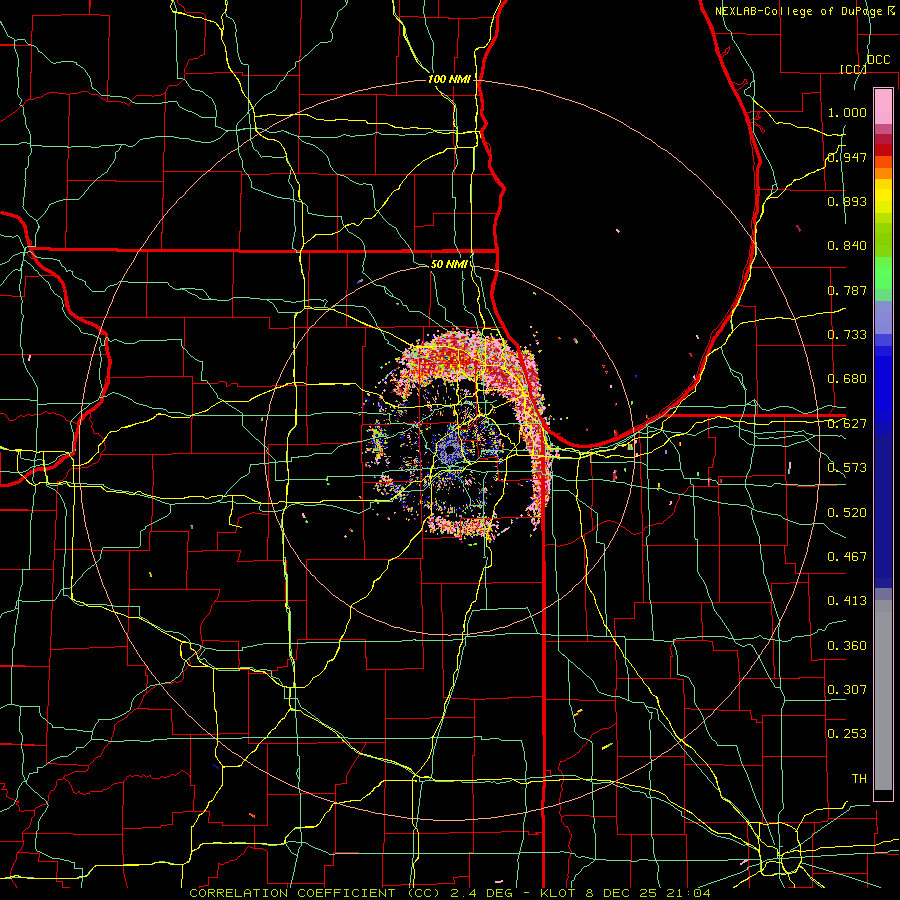Click the 0.680 legend value

[847, 379]
